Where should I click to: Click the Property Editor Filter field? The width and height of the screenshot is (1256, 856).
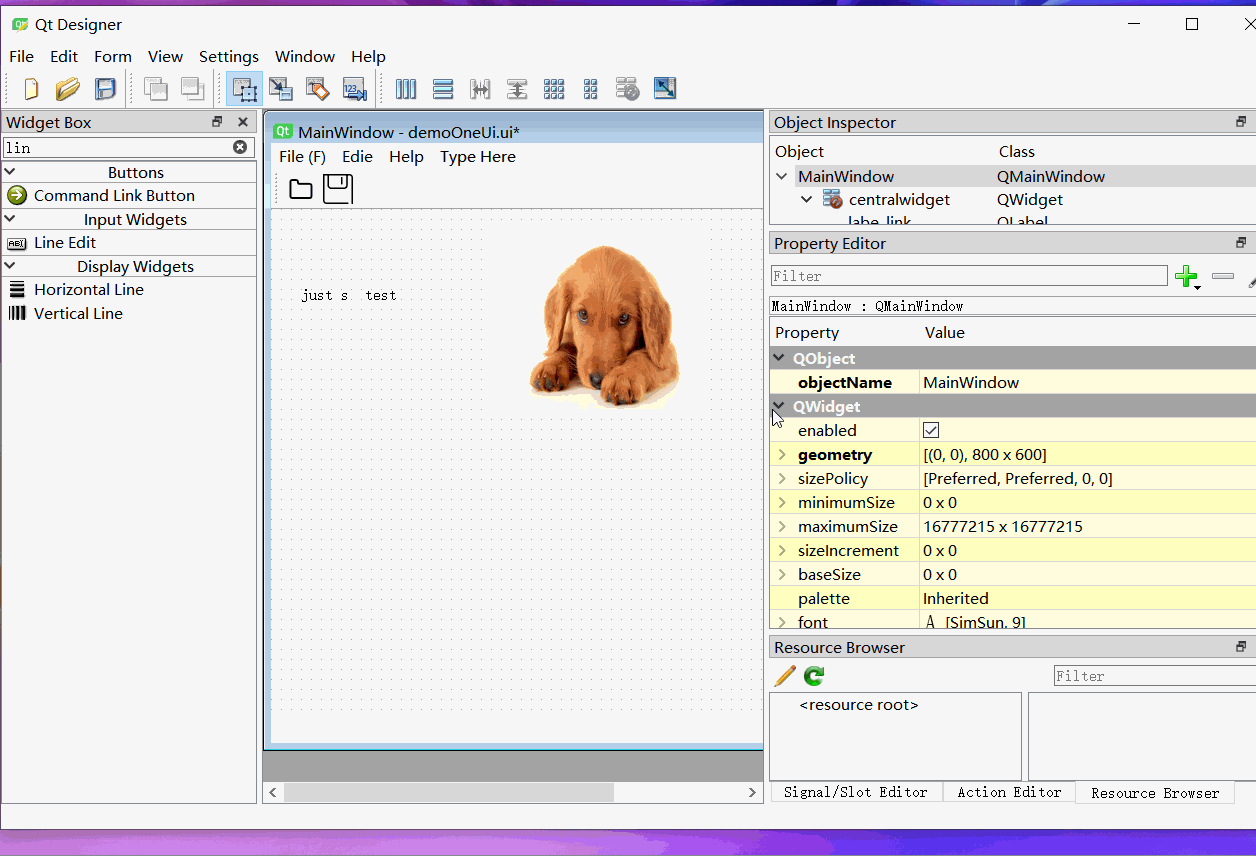969,276
